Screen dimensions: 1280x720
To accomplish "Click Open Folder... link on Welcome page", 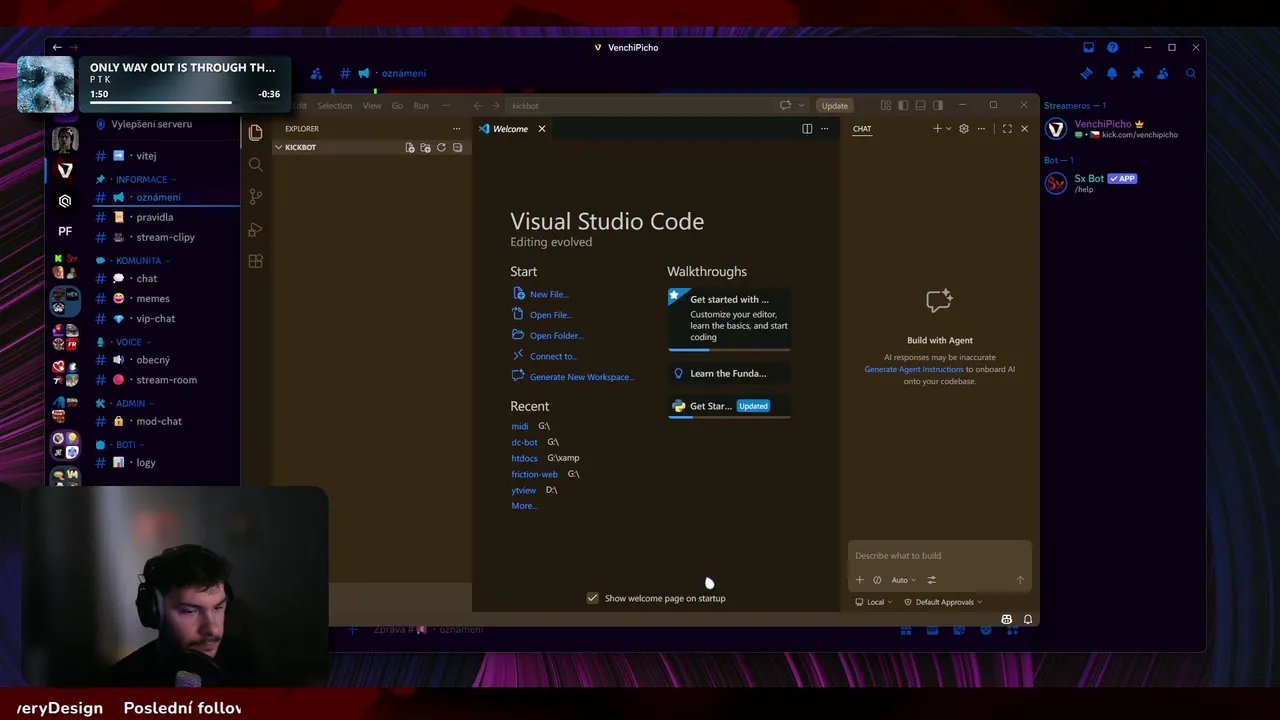I will pos(556,335).
